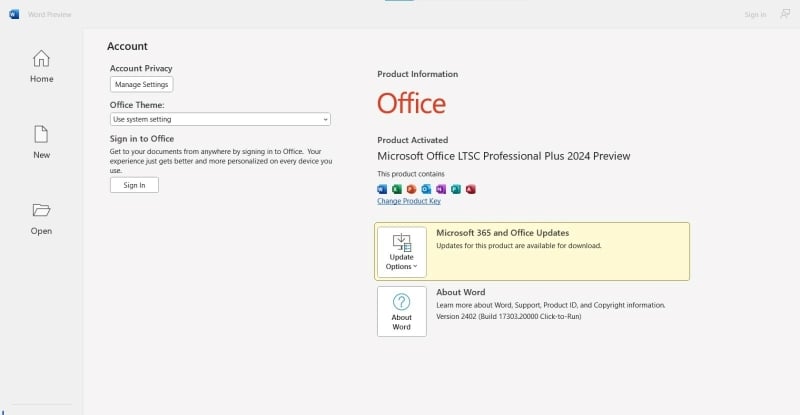Click the Office Theme label
The height and width of the screenshot is (415, 800).
137,105
